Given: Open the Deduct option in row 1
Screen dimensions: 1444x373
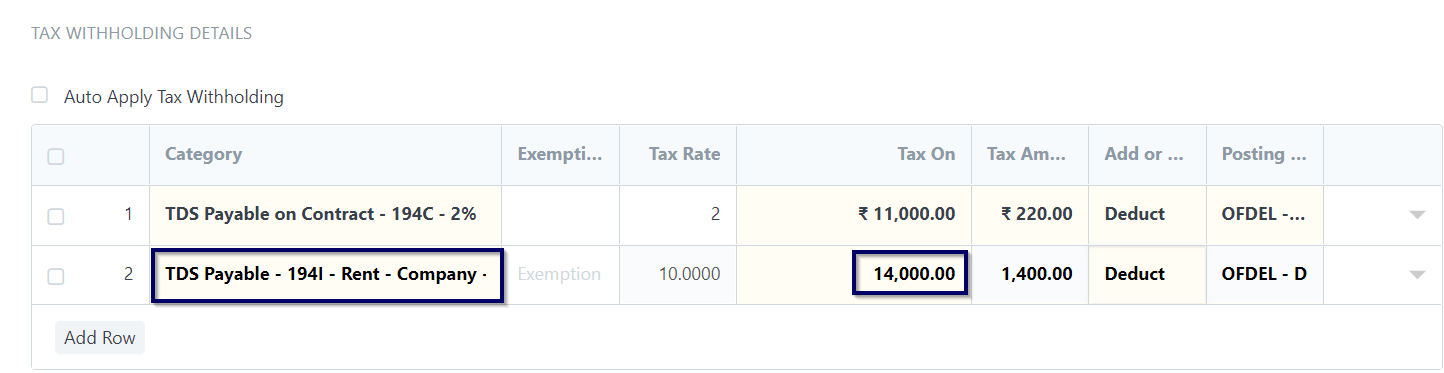Looking at the screenshot, I should (1147, 214).
